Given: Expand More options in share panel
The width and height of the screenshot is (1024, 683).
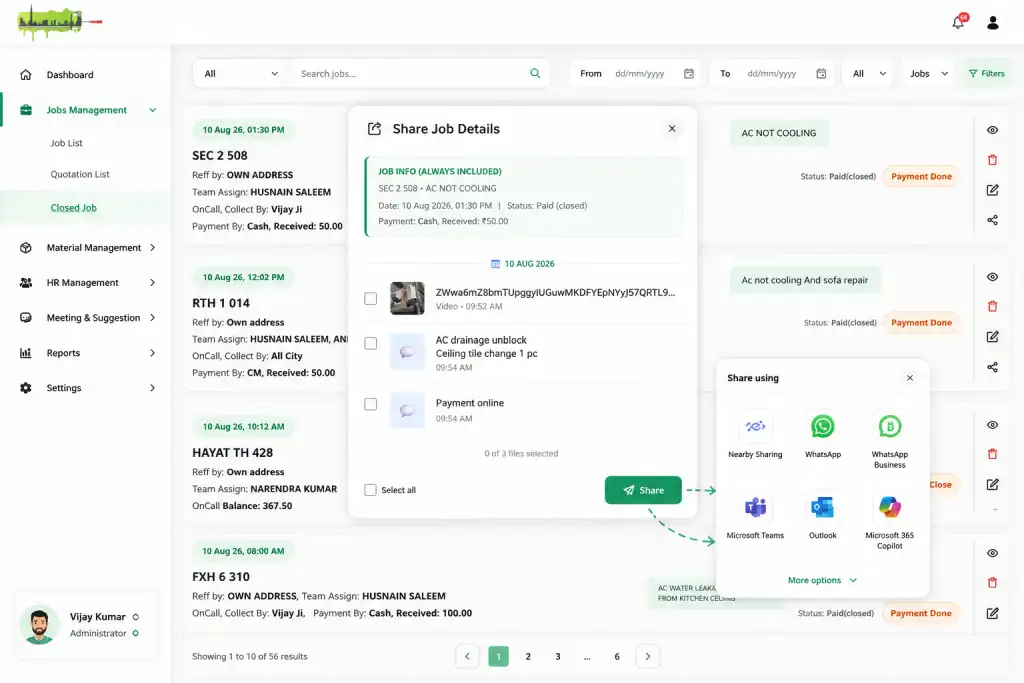Looking at the screenshot, I should tap(822, 580).
